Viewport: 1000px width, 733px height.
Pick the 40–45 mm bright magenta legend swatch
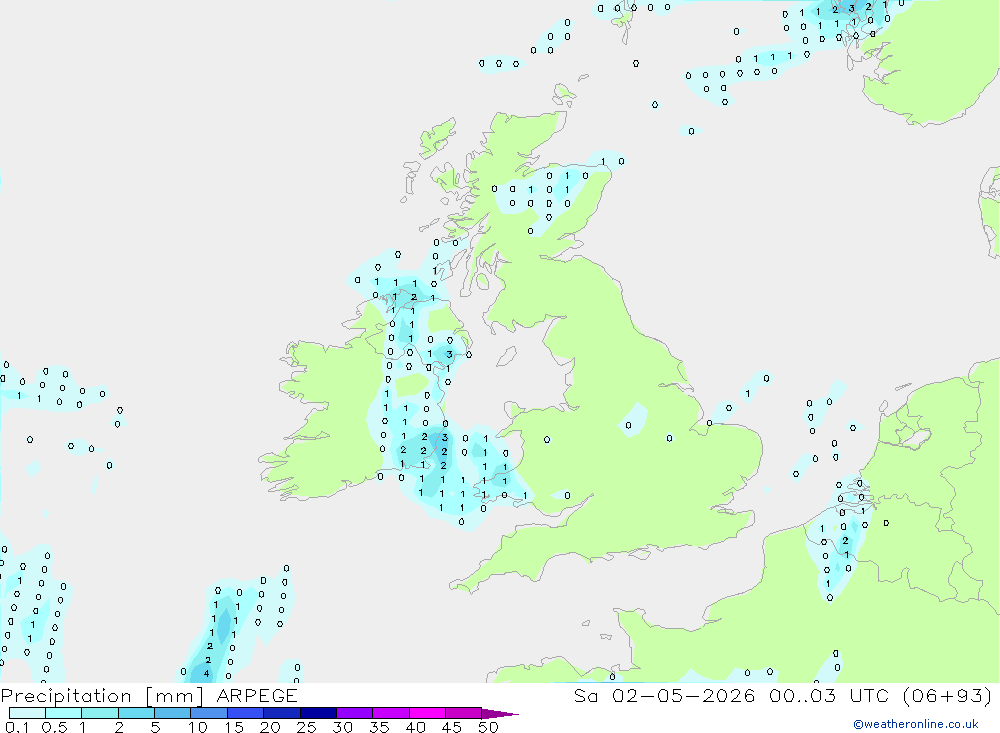pyautogui.click(x=427, y=713)
